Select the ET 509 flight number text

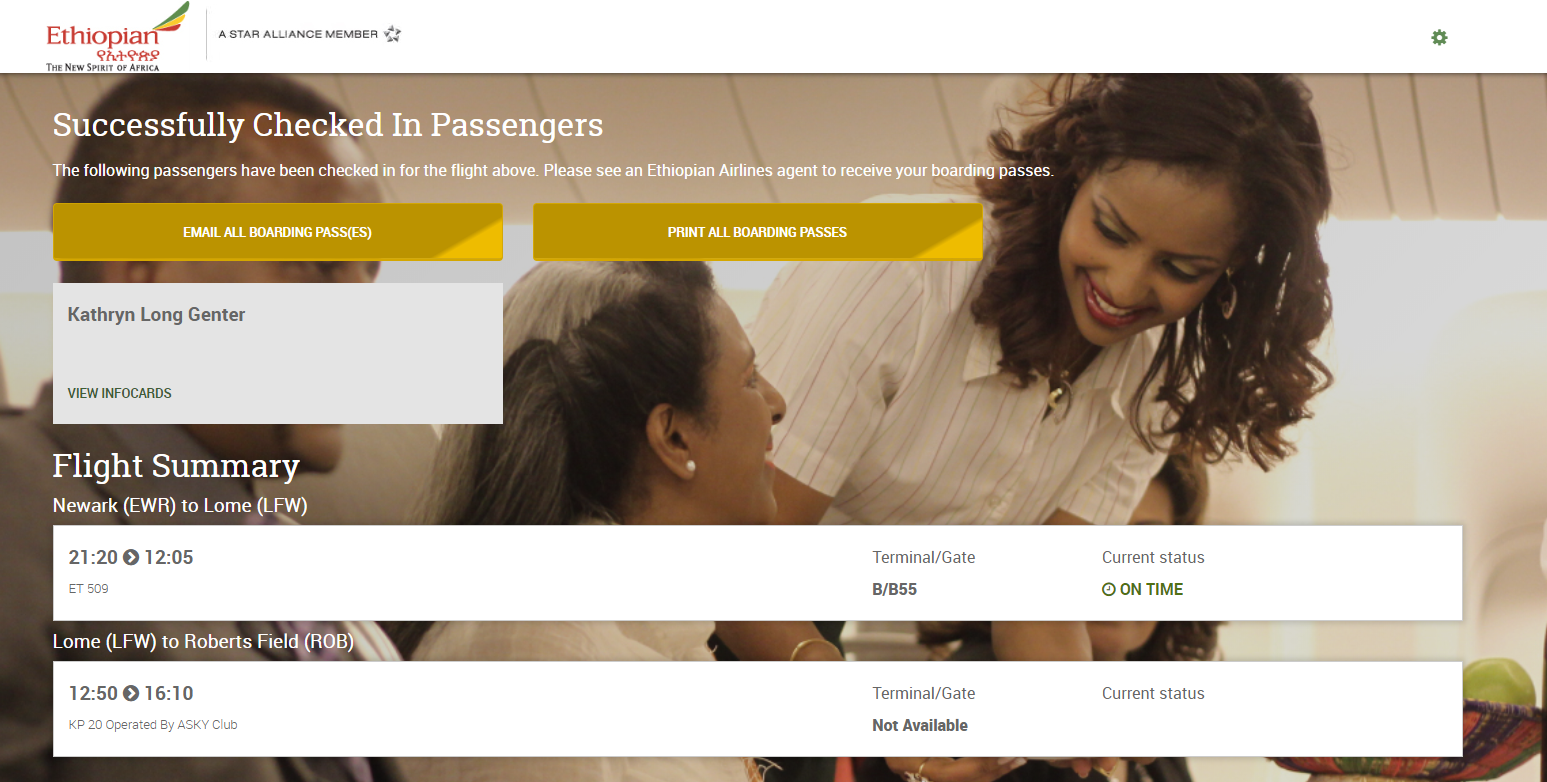tap(88, 589)
